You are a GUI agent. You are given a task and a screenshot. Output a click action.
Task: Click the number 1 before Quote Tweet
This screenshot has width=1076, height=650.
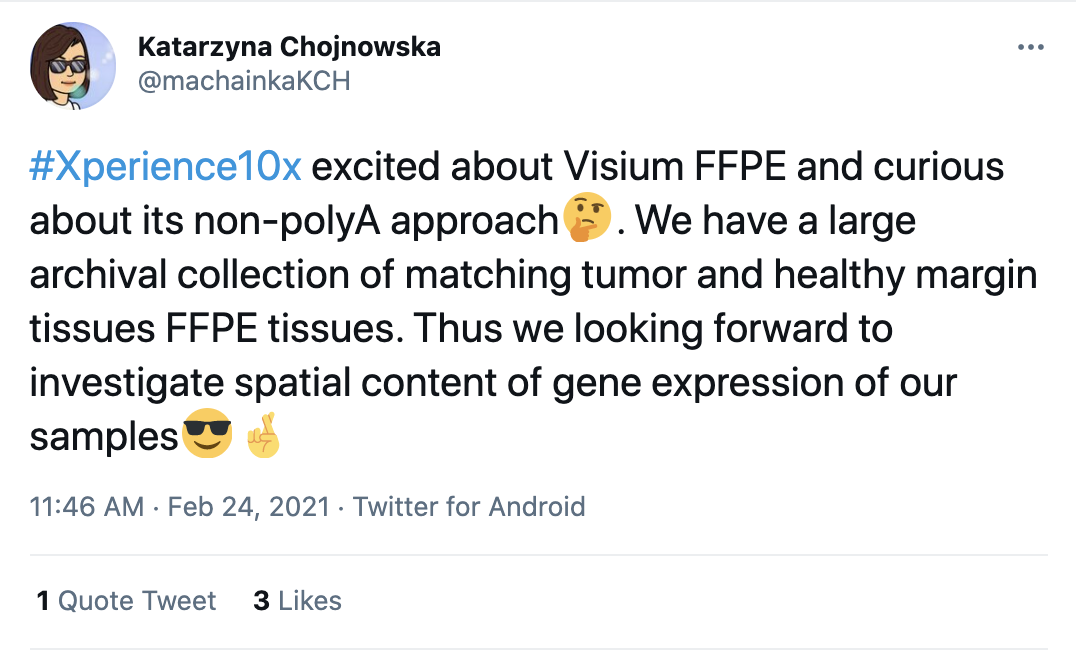click(x=43, y=601)
